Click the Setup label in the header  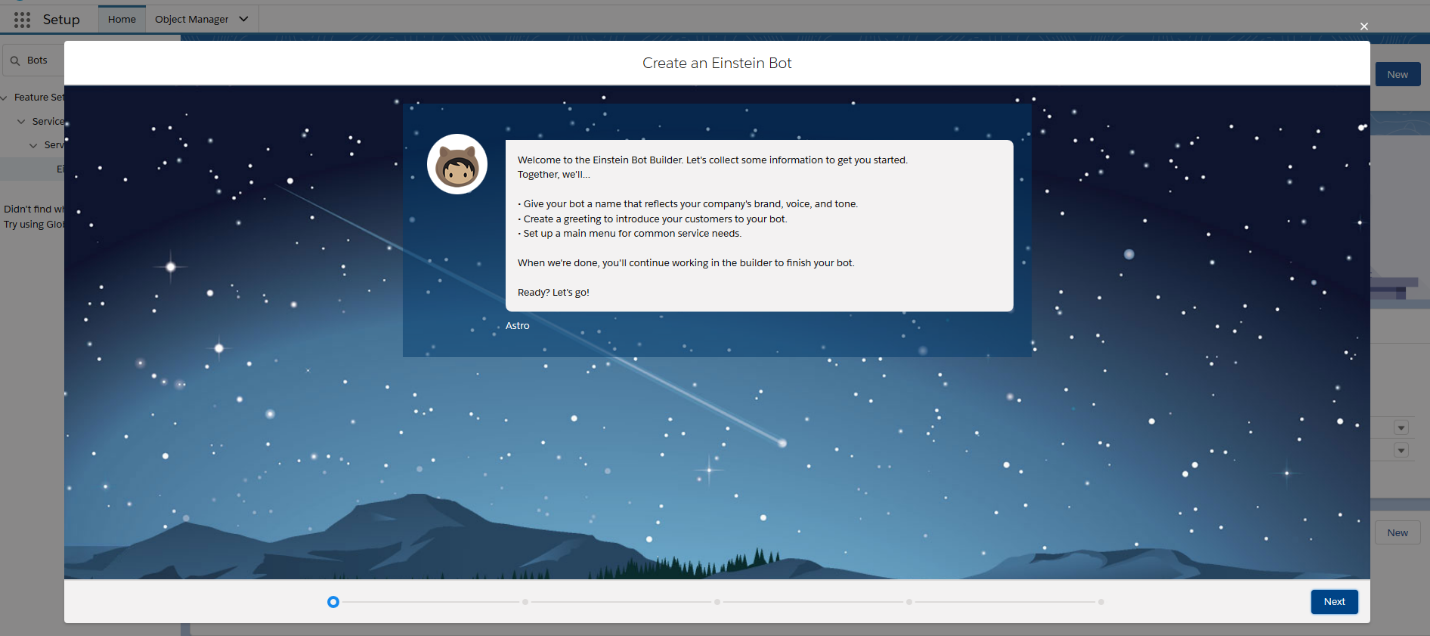61,19
